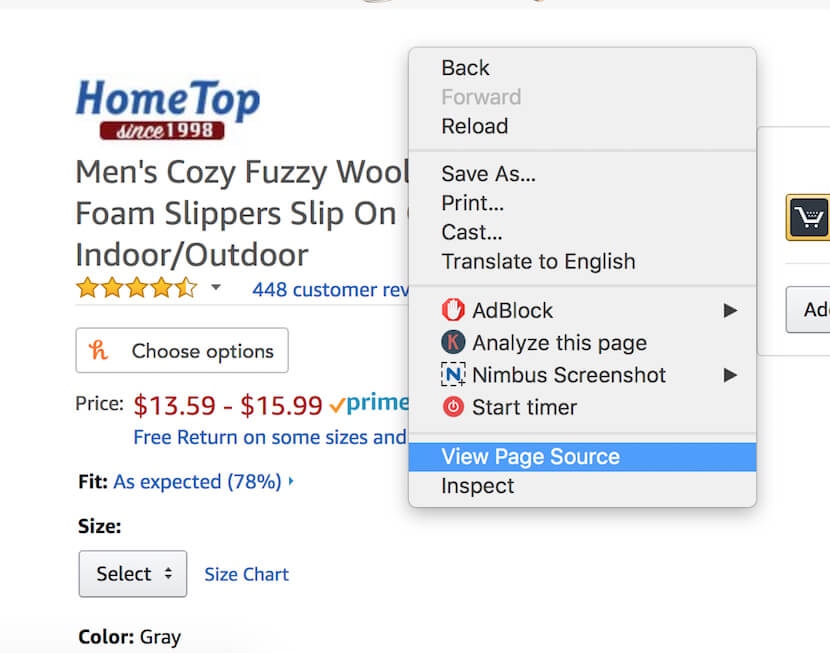The width and height of the screenshot is (830, 653).
Task: Click Reload in the context menu
Action: coord(474,126)
